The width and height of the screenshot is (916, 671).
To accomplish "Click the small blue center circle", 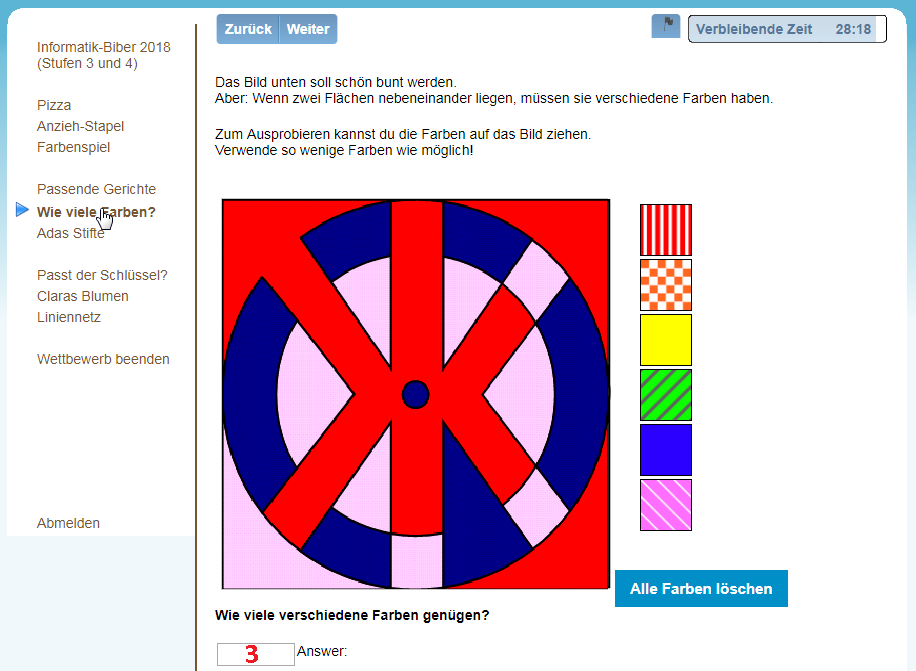I will pos(416,395).
